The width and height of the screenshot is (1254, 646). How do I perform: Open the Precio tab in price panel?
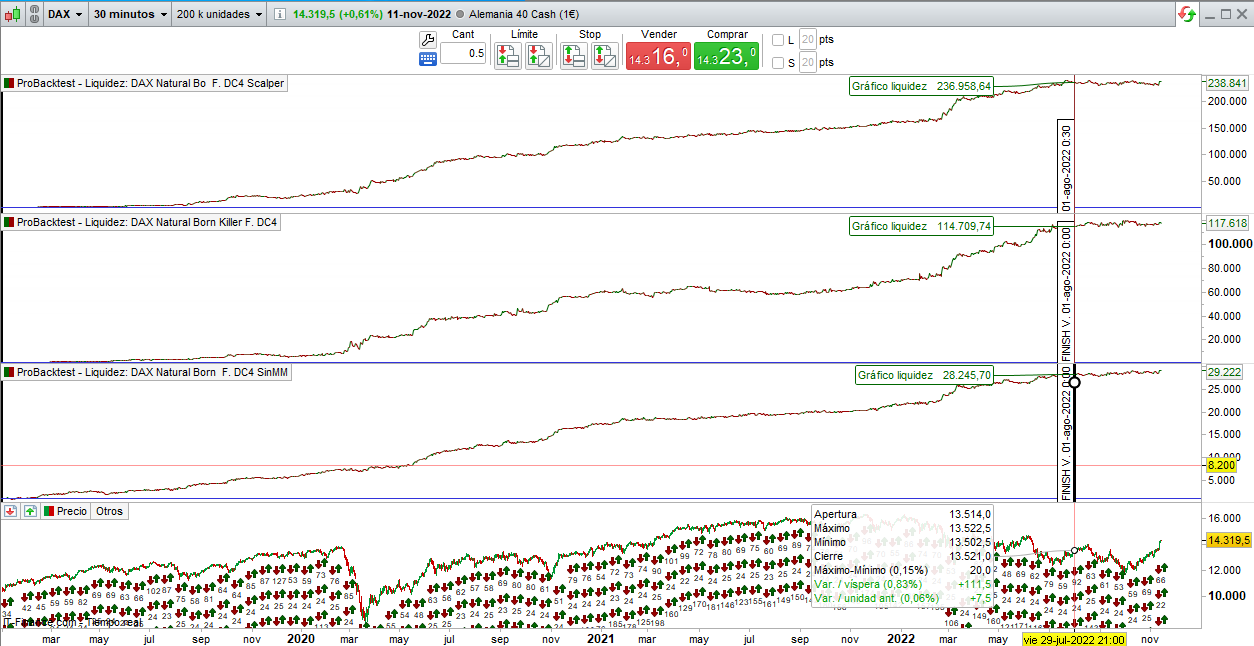point(65,511)
